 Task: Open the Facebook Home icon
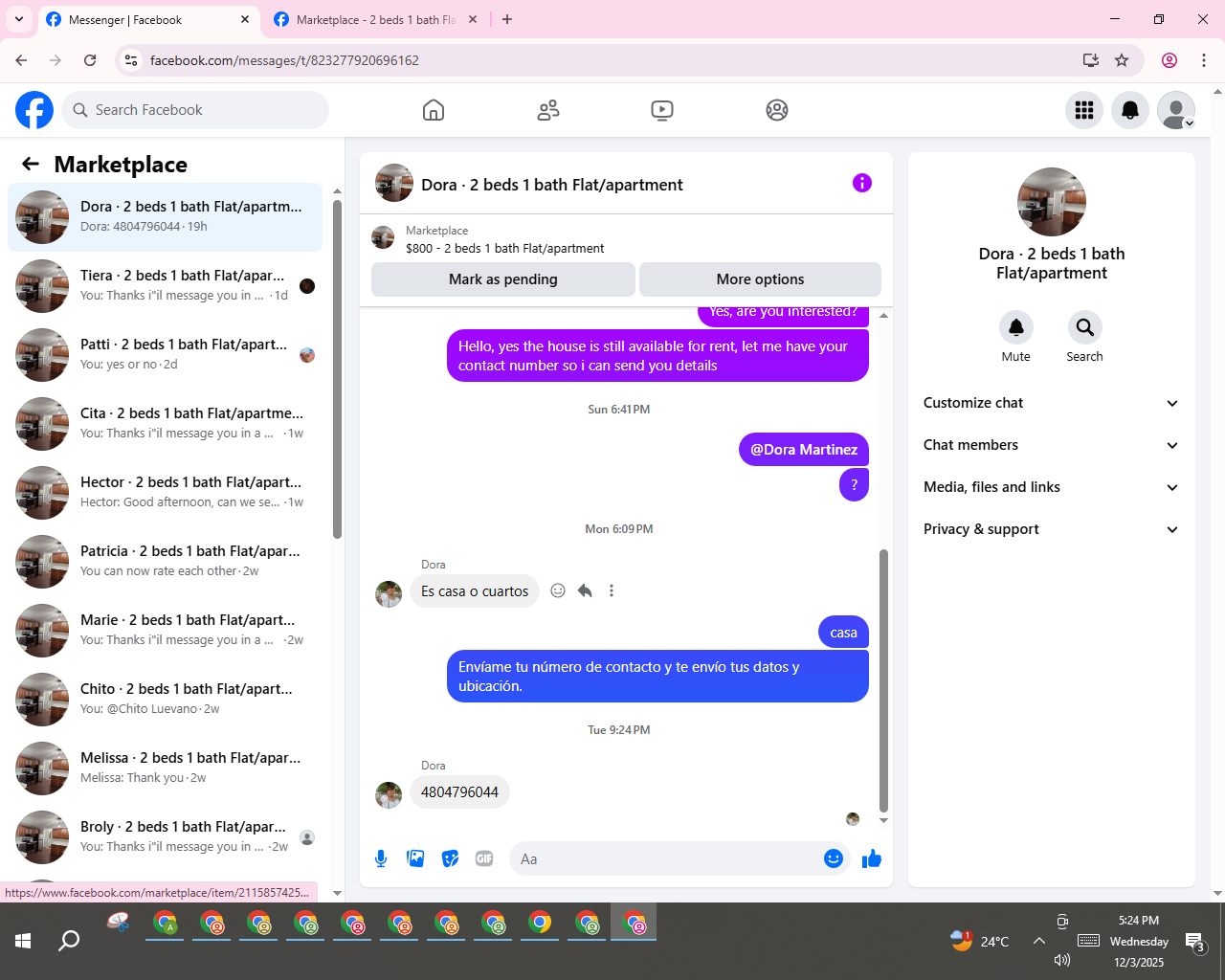434,110
